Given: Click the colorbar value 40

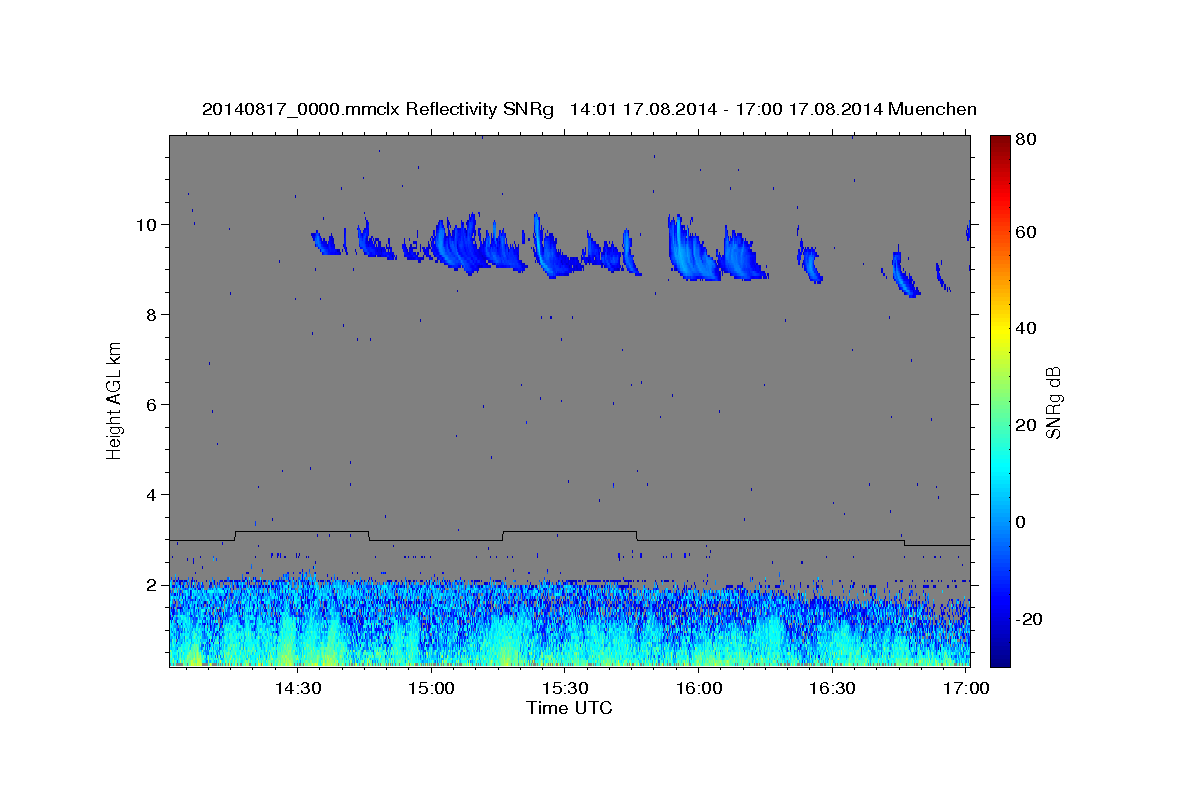Looking at the screenshot, I should pyautogui.click(x=1028, y=328).
